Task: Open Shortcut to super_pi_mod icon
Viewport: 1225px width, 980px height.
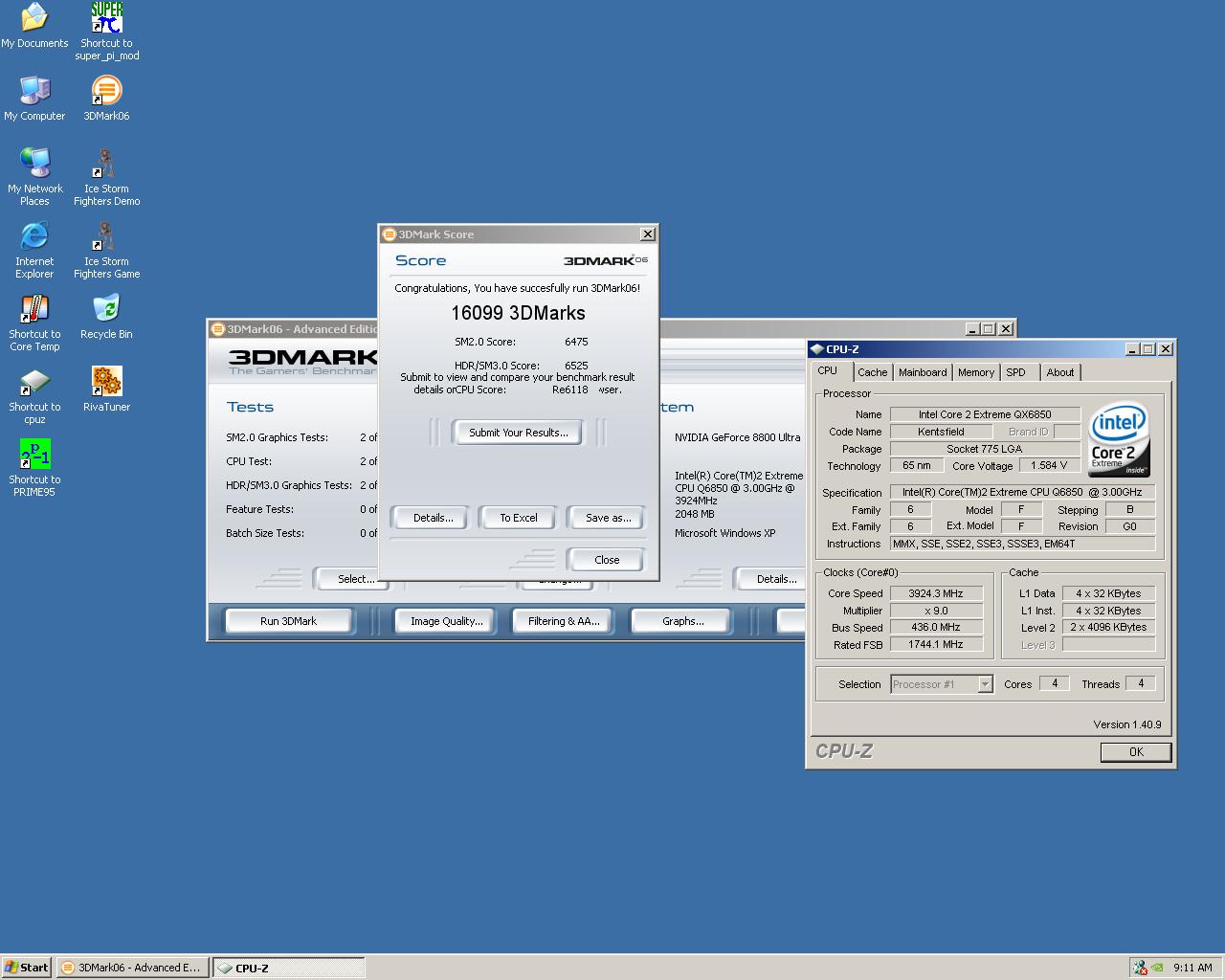Action: tap(107, 32)
